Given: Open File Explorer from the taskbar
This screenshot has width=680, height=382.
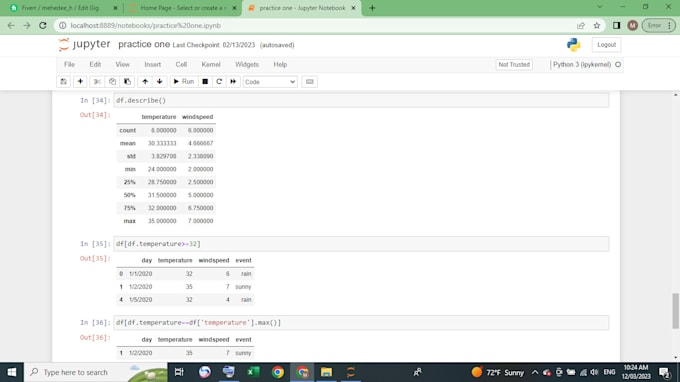Looking at the screenshot, I should tap(326, 372).
